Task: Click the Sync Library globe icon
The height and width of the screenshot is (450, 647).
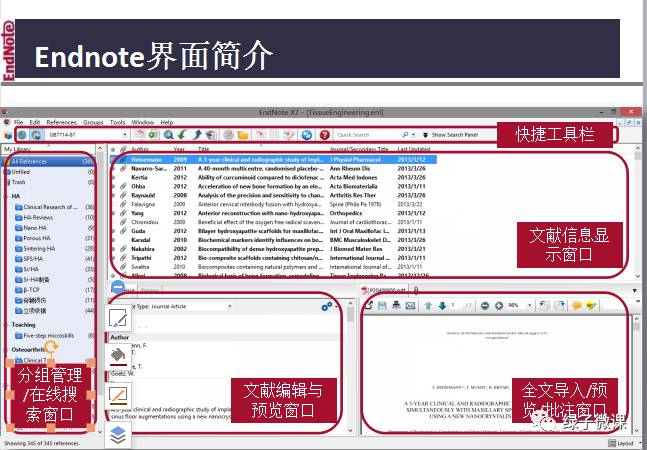Action: [306, 134]
